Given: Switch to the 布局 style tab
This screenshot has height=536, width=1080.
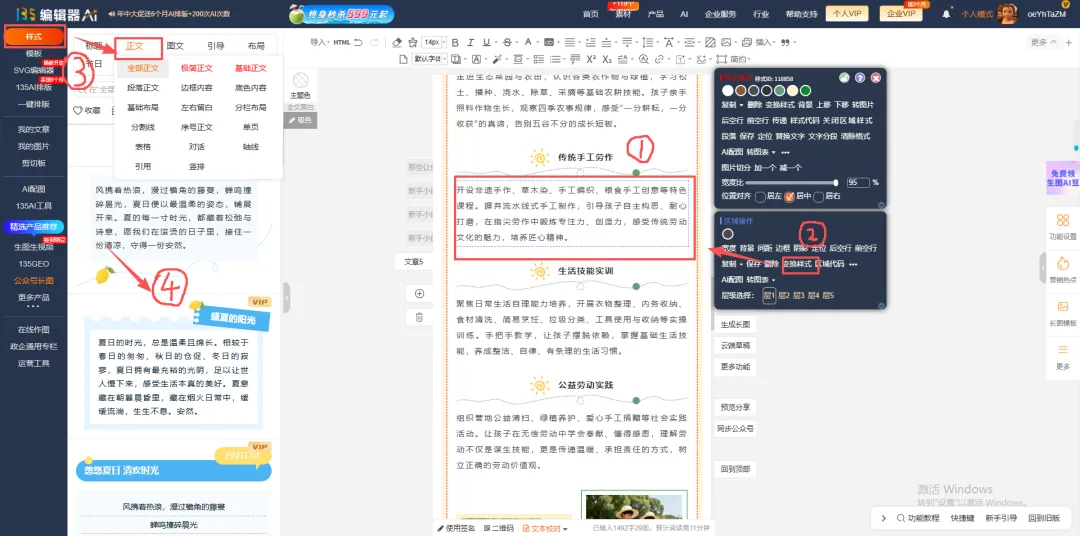Looking at the screenshot, I should click(256, 46).
